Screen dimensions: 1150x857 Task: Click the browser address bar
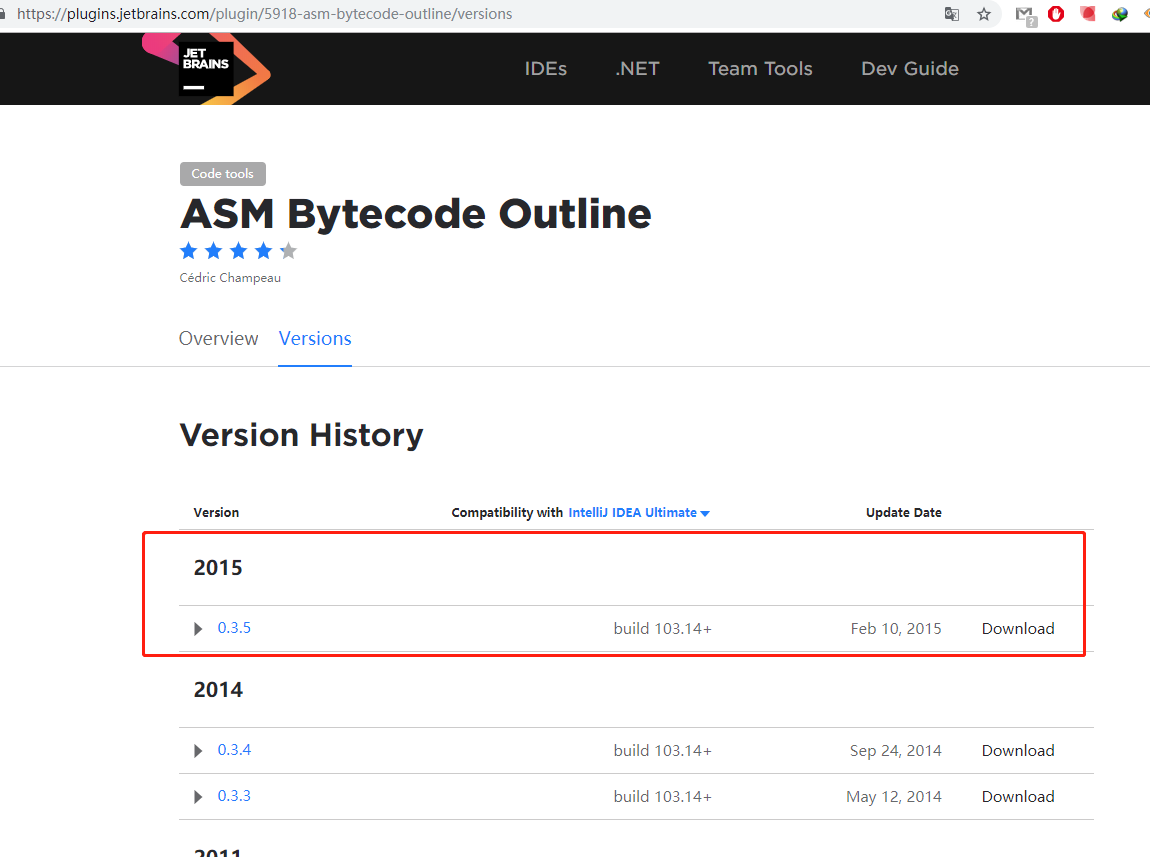click(400, 14)
